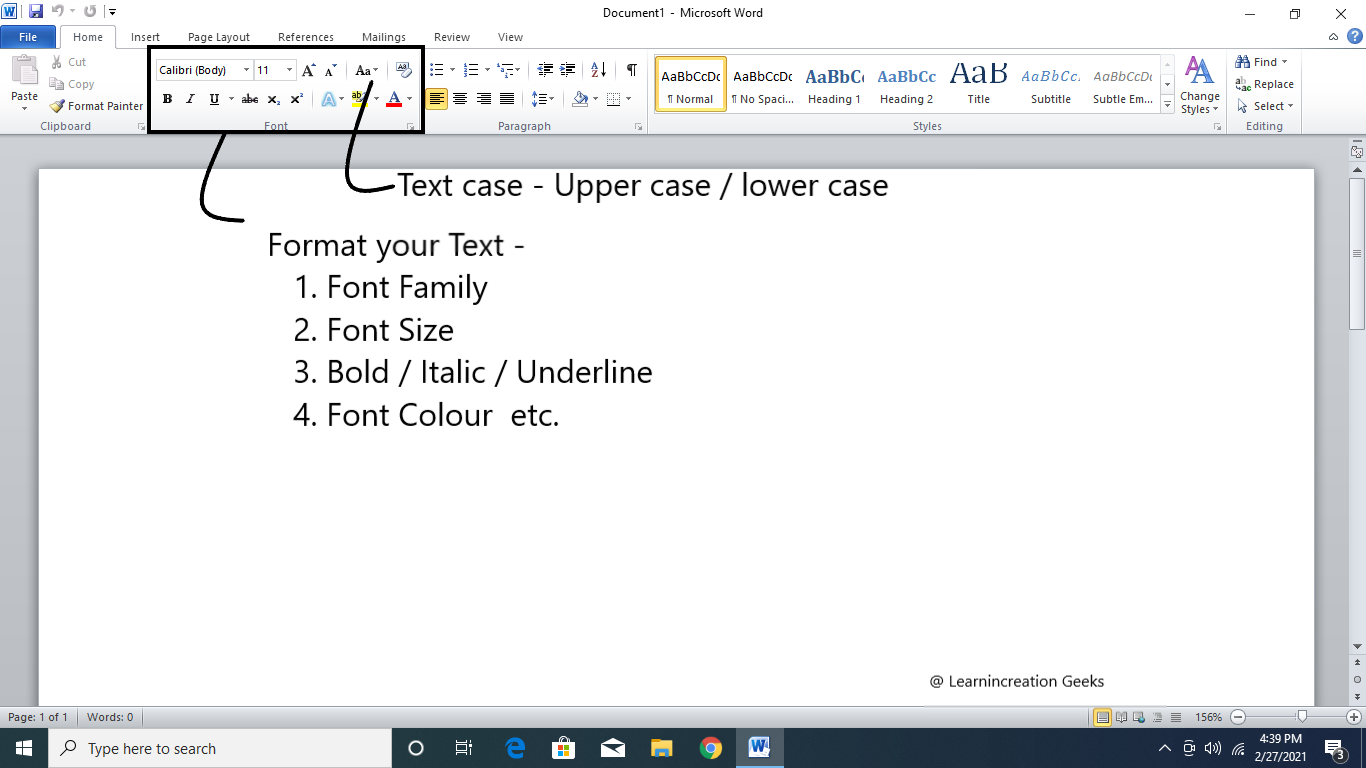Apply Strikethrough to text

coord(250,99)
